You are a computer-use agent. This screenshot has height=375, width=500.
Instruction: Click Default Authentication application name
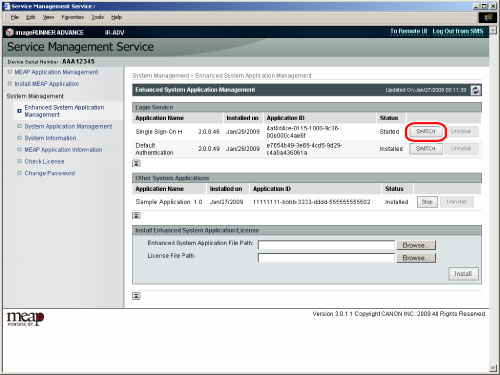[154, 149]
